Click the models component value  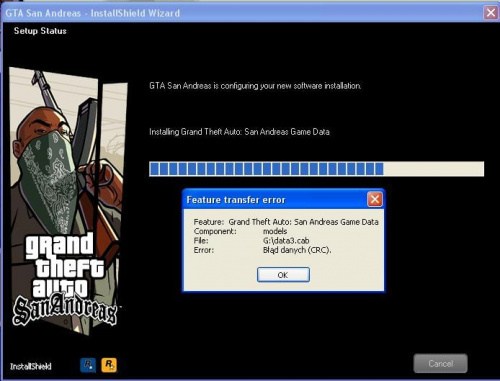tap(275, 231)
